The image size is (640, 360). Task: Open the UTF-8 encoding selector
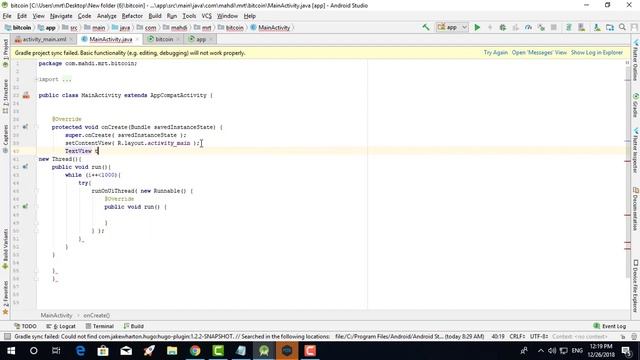tap(539, 336)
